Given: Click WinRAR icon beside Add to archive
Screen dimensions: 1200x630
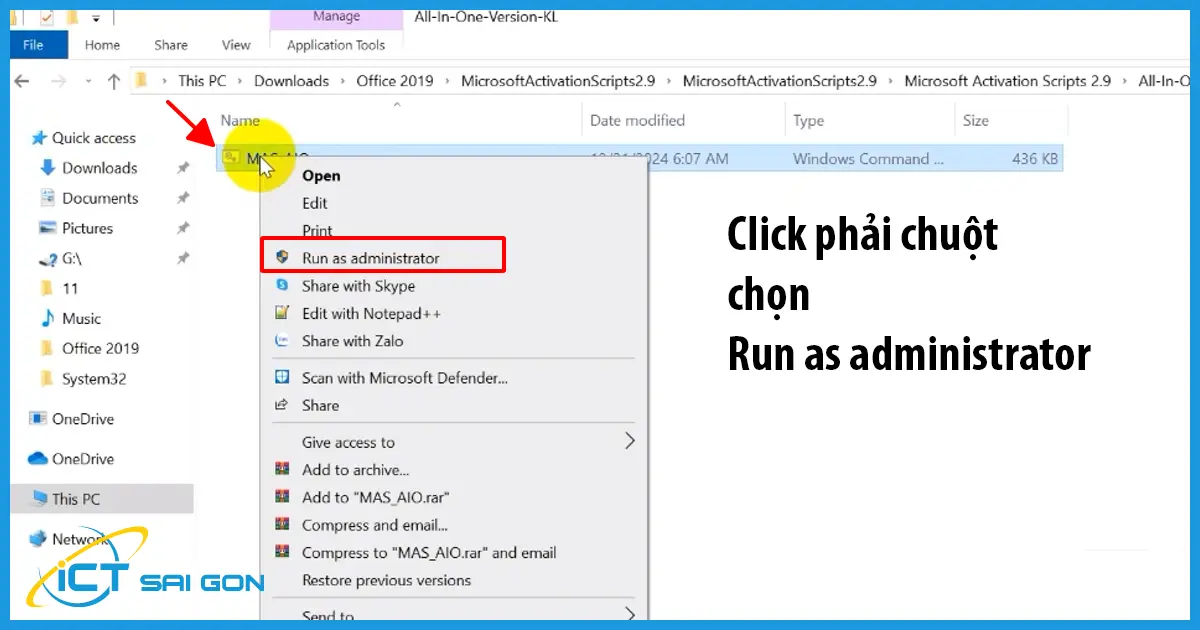Looking at the screenshot, I should pyautogui.click(x=282, y=470).
